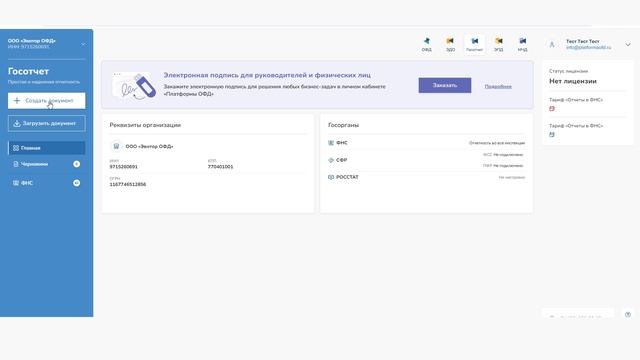Screen dimensions: 640x360
Task: Select the СФР row in Госорганы
Action: point(427,160)
